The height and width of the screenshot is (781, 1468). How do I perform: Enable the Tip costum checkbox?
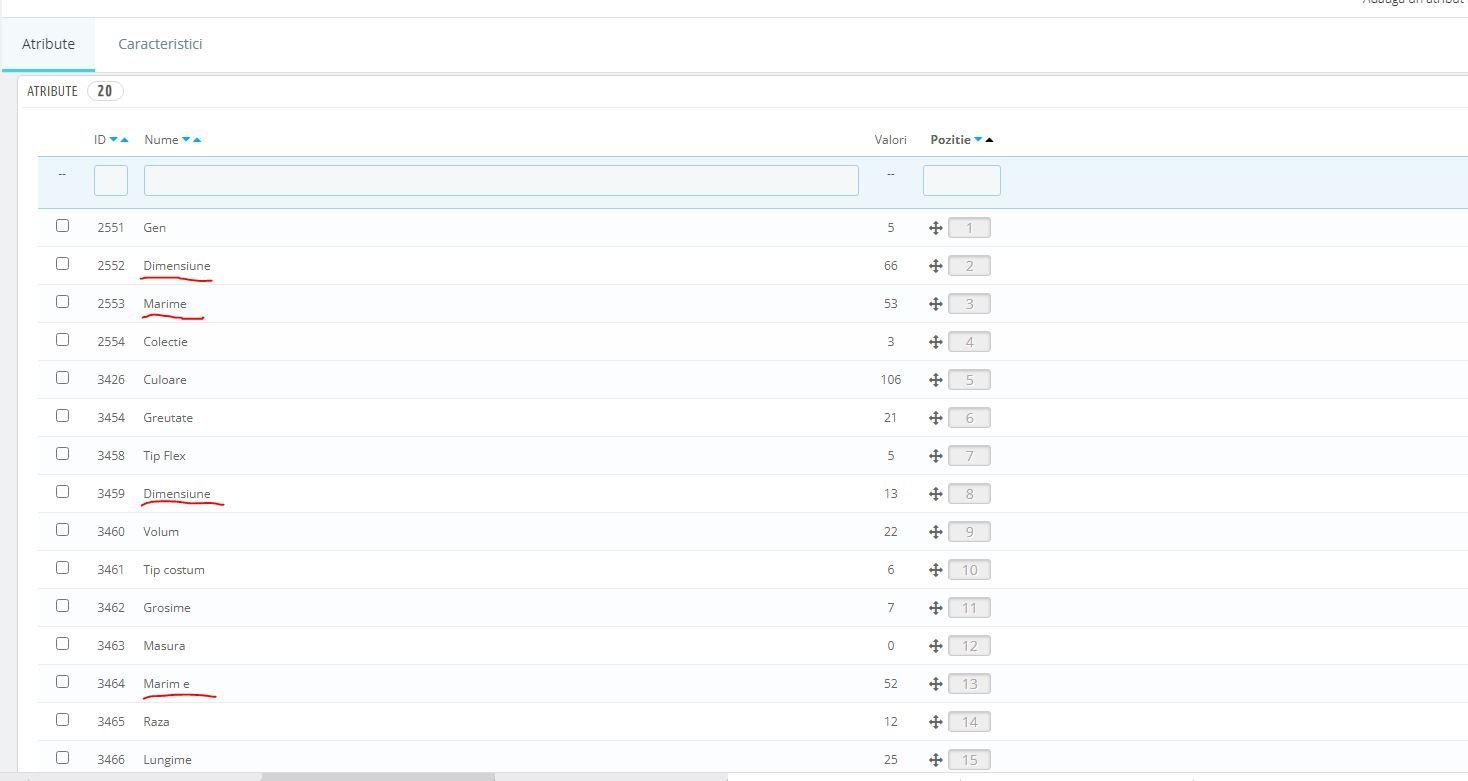click(62, 568)
